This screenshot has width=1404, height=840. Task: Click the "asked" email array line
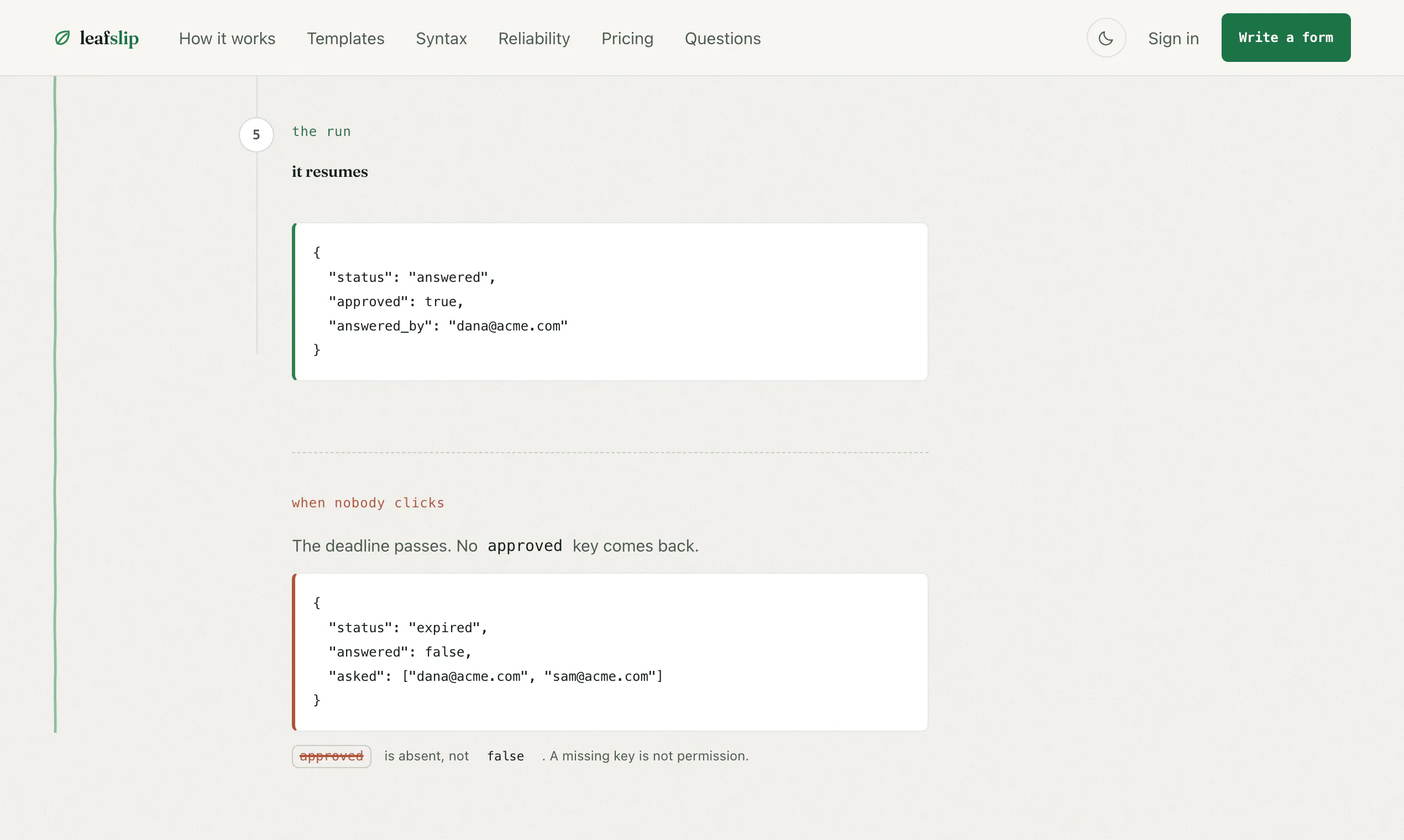tap(496, 676)
